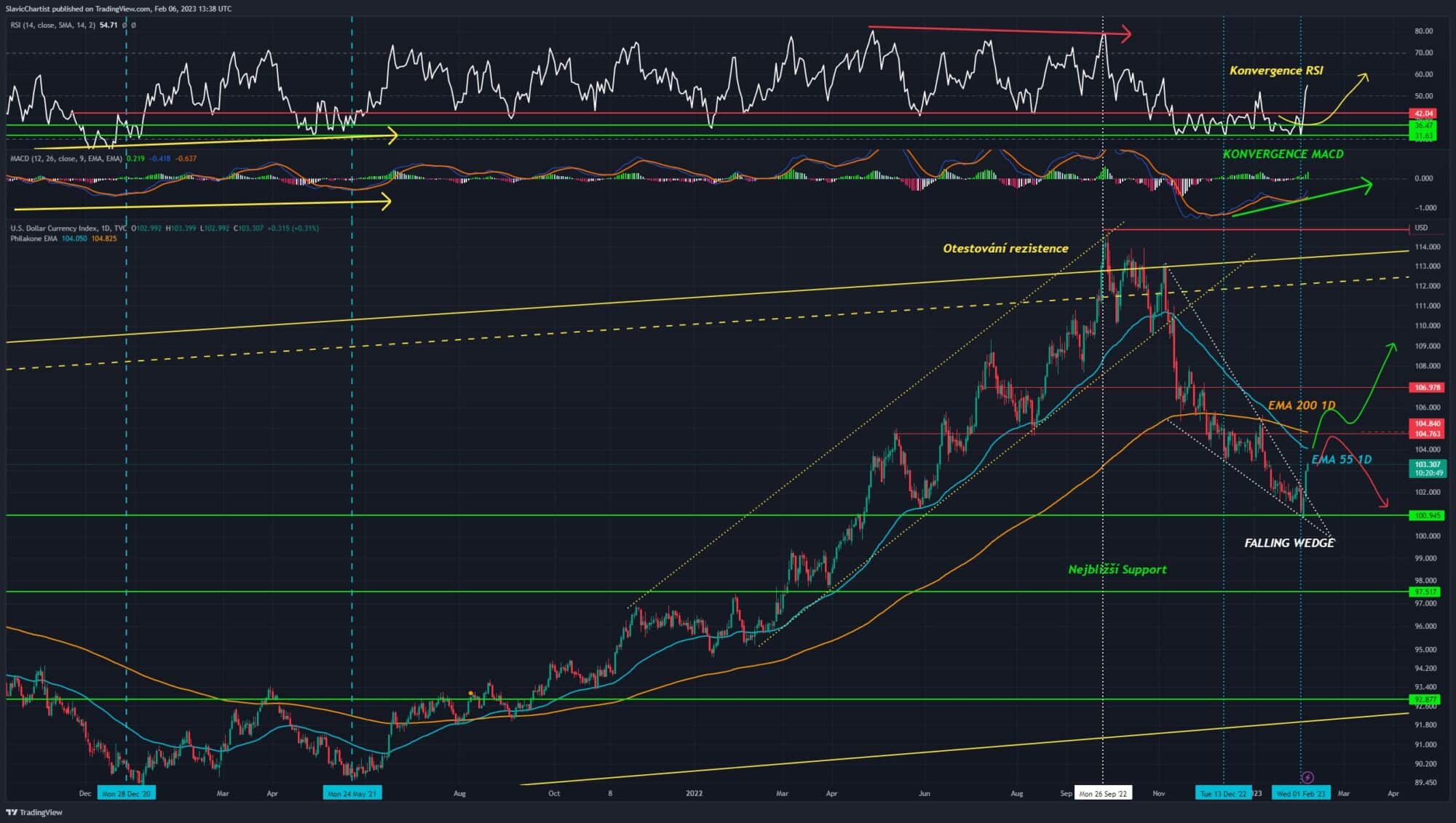Click the green 92.877 price label
1456x823 pixels.
(x=1425, y=699)
